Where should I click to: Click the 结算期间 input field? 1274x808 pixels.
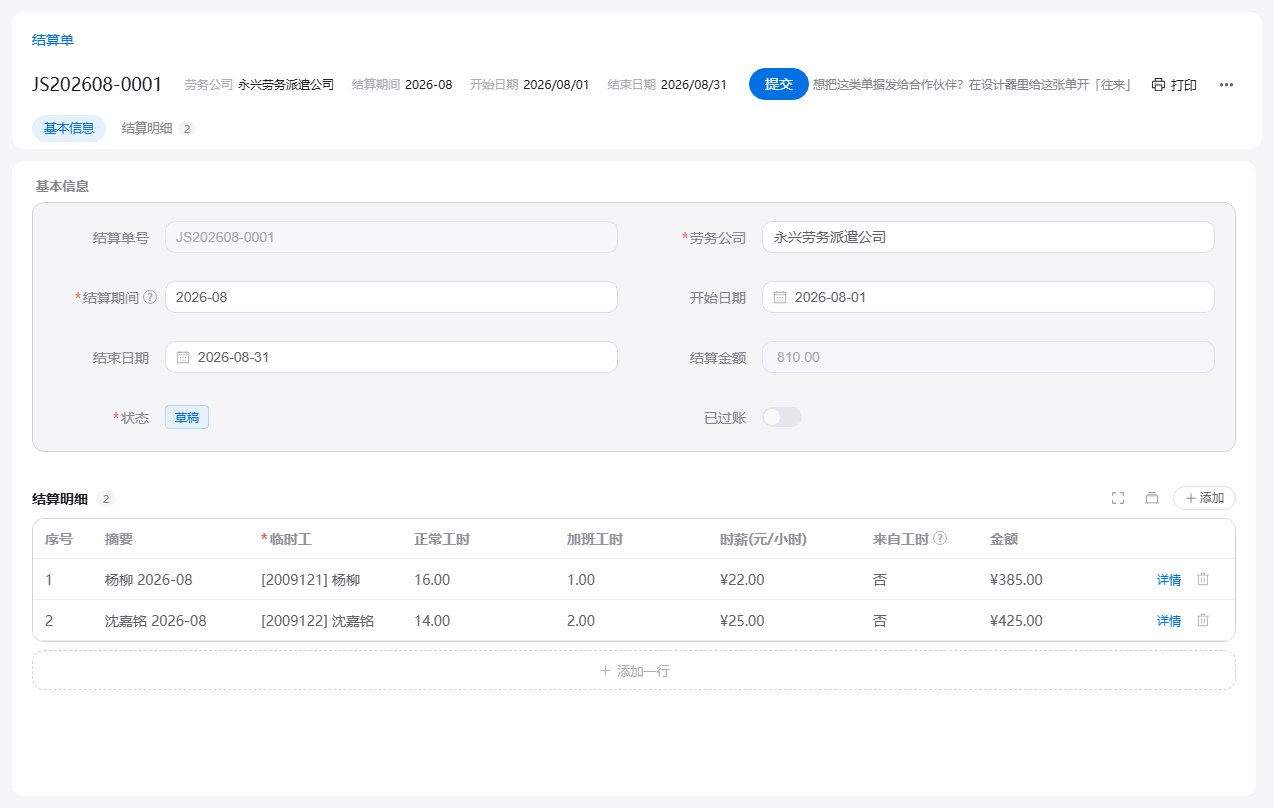(x=391, y=297)
